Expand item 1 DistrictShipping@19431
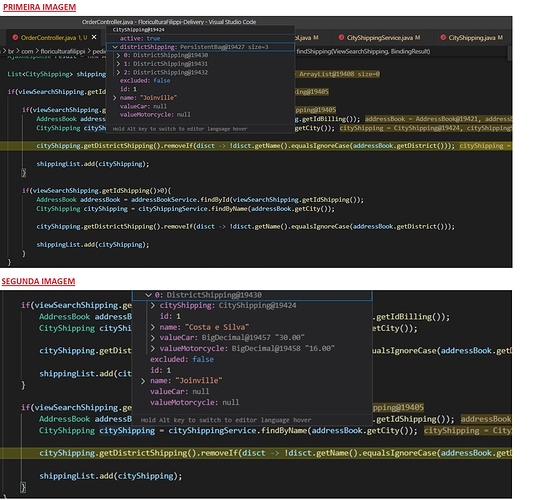The image size is (547, 500). tap(118, 64)
